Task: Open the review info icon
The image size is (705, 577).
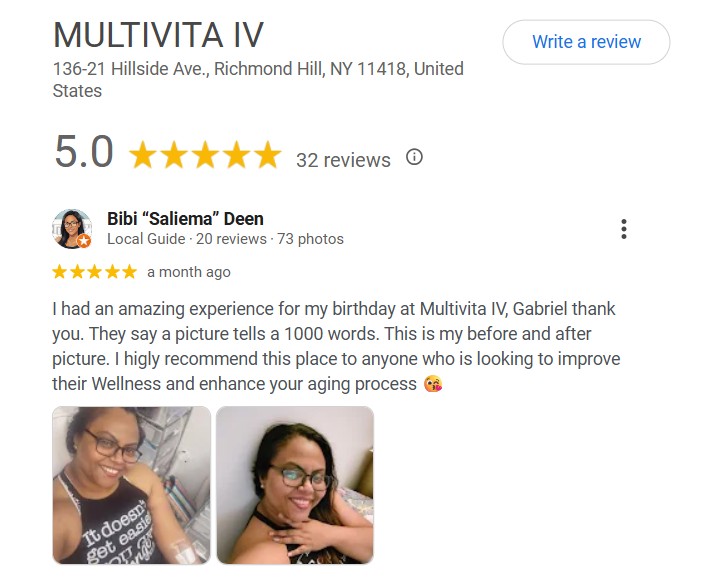Action: (x=414, y=157)
